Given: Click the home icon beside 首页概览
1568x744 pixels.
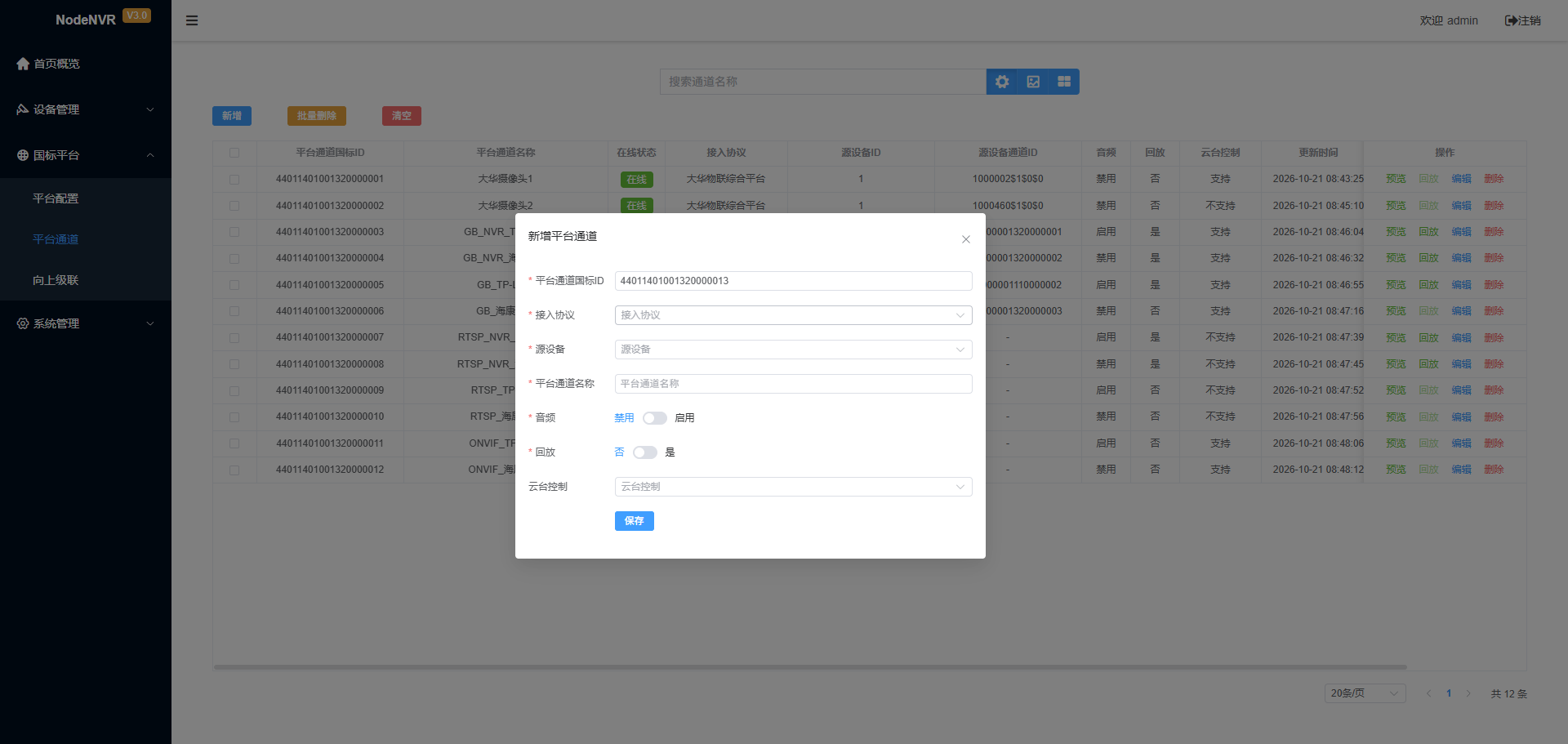Looking at the screenshot, I should tap(23, 64).
